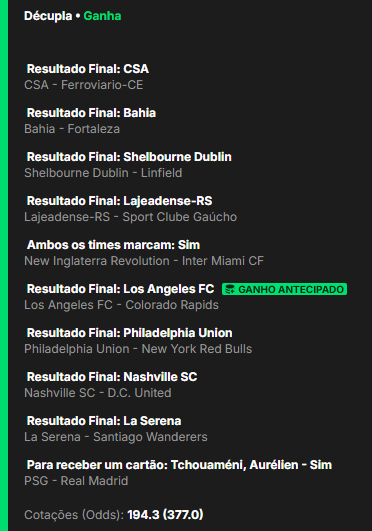
Task: Select Resultado Final: Nashville SC
Action: [x=112, y=377]
